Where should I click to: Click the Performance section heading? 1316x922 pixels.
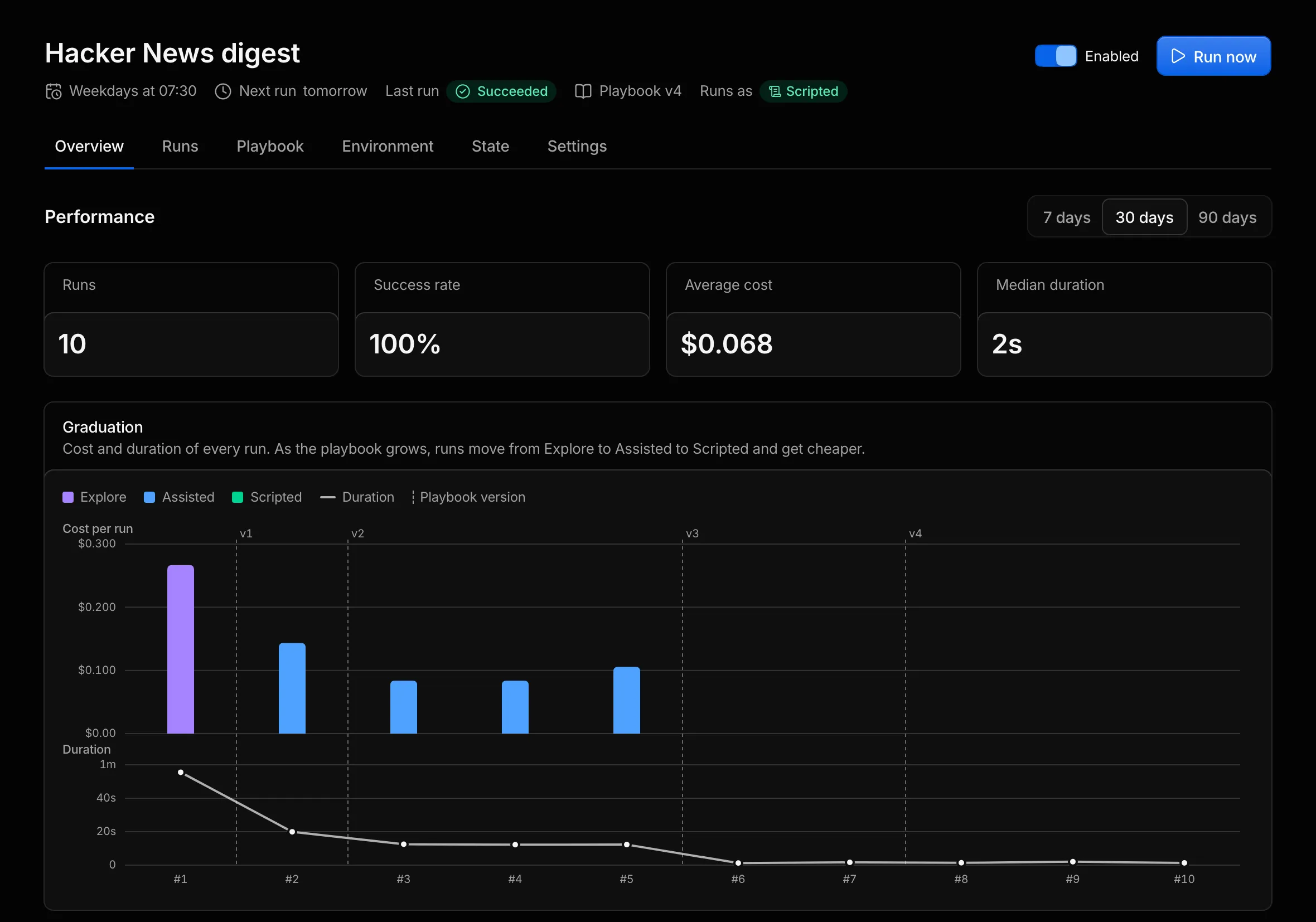(x=100, y=217)
